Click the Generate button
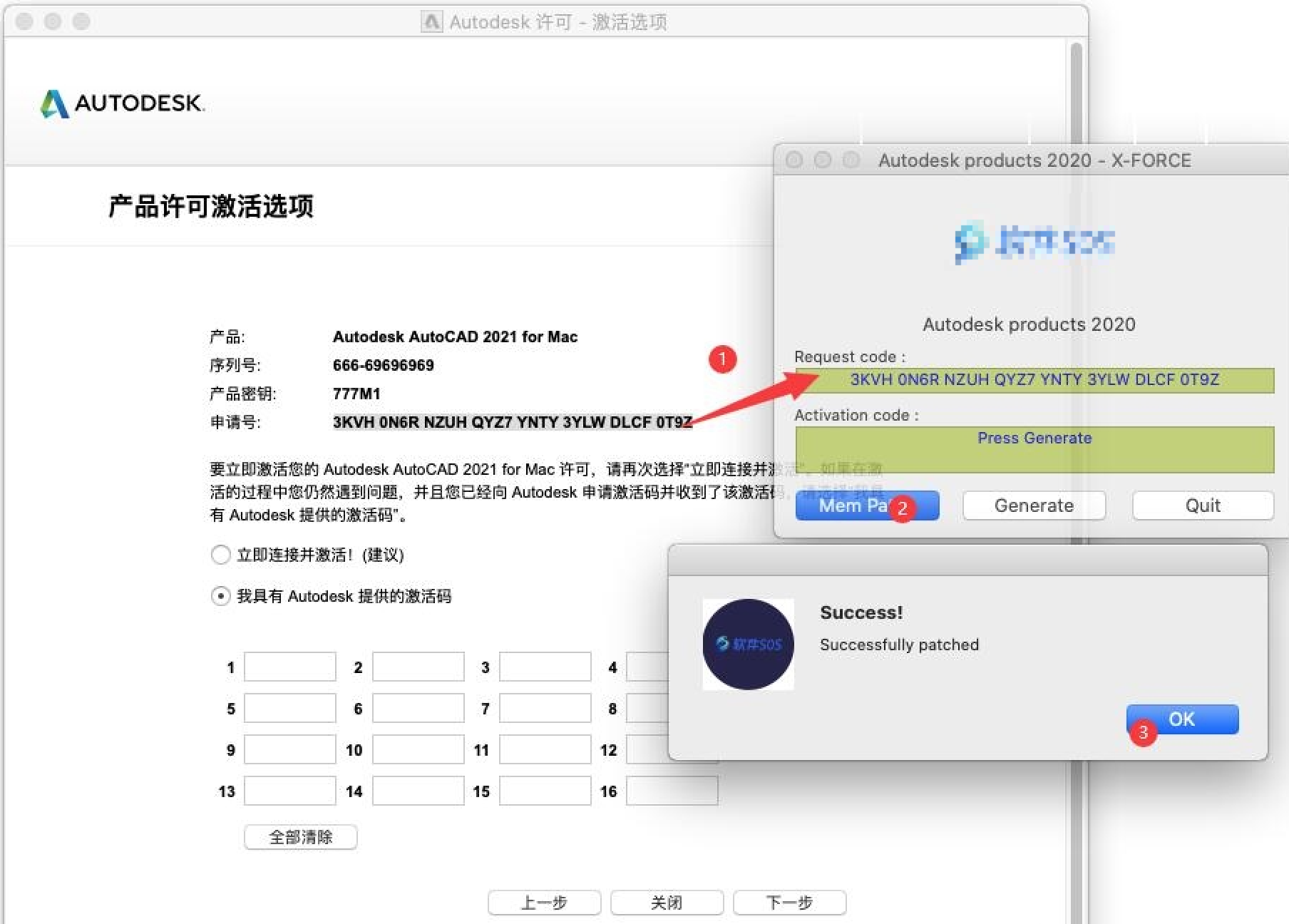Viewport: 1289px width, 924px height. tap(1033, 505)
